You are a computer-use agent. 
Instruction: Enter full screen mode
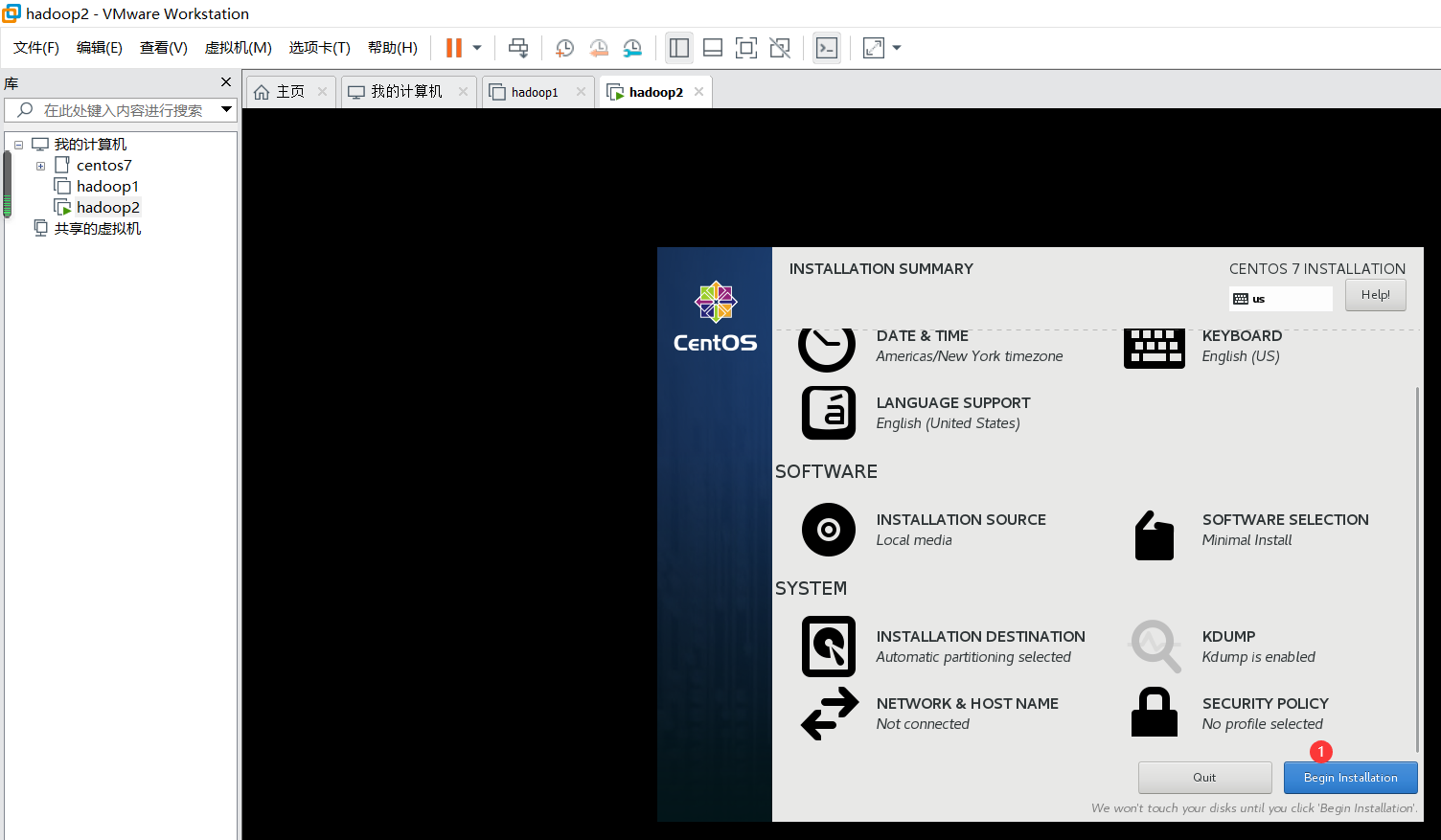[746, 48]
